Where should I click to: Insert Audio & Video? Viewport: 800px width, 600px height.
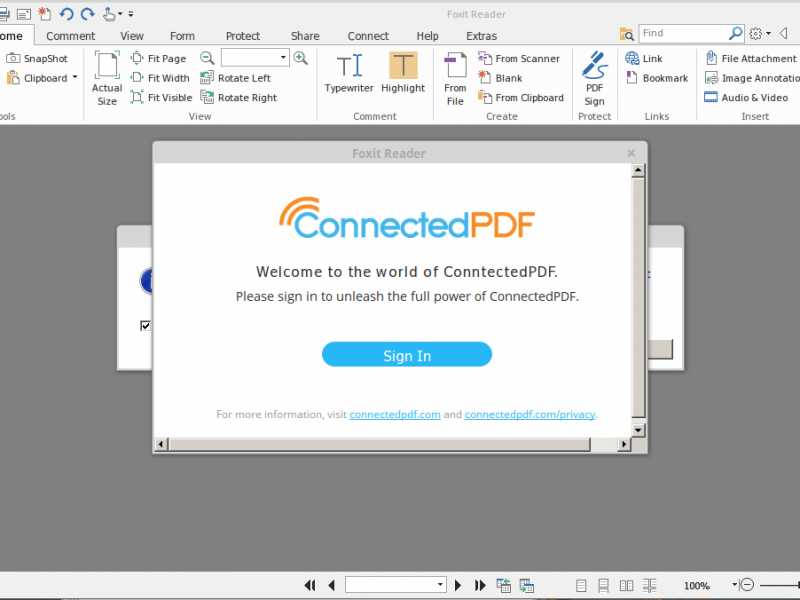(x=746, y=97)
